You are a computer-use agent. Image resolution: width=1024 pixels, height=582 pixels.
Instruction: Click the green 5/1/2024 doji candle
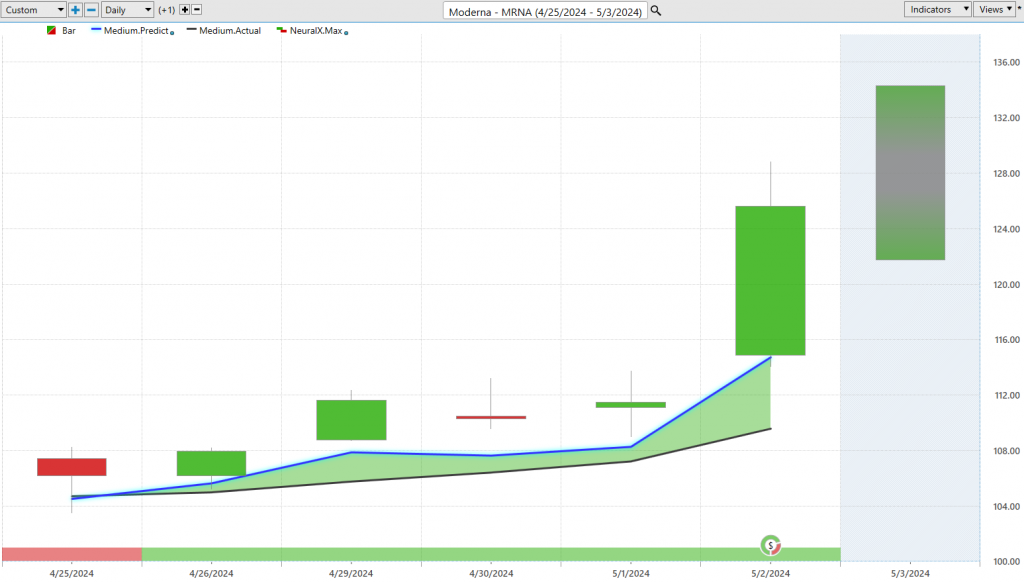pyautogui.click(x=631, y=405)
